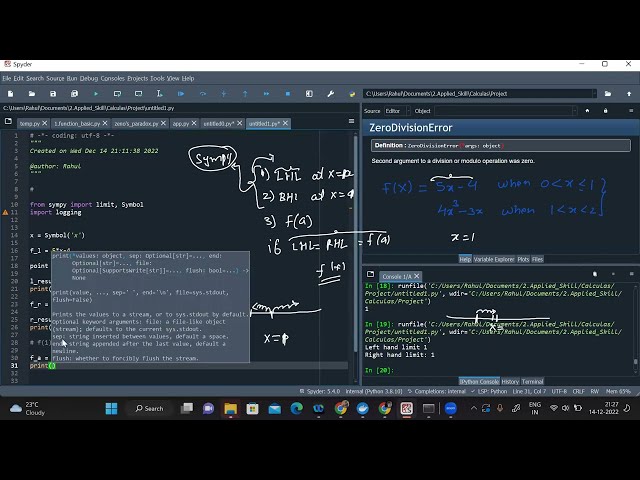The width and height of the screenshot is (640, 480).
Task: Click the Completions: internal status entry
Action: 437,391
